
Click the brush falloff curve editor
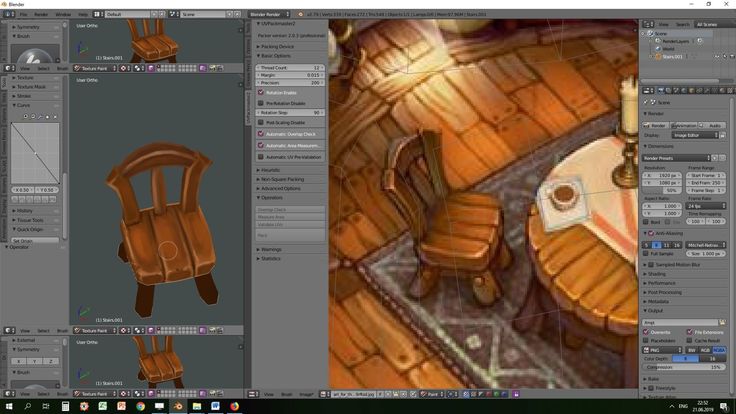pyautogui.click(x=35, y=153)
